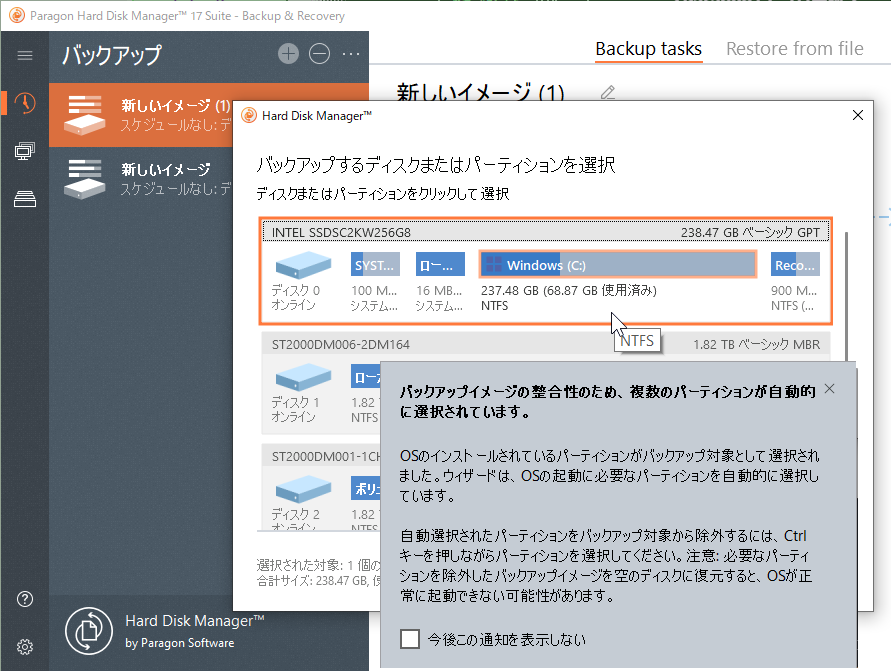The image size is (891, 671).
Task: Select the Backup clock icon in sidebar
Action: (x=25, y=103)
